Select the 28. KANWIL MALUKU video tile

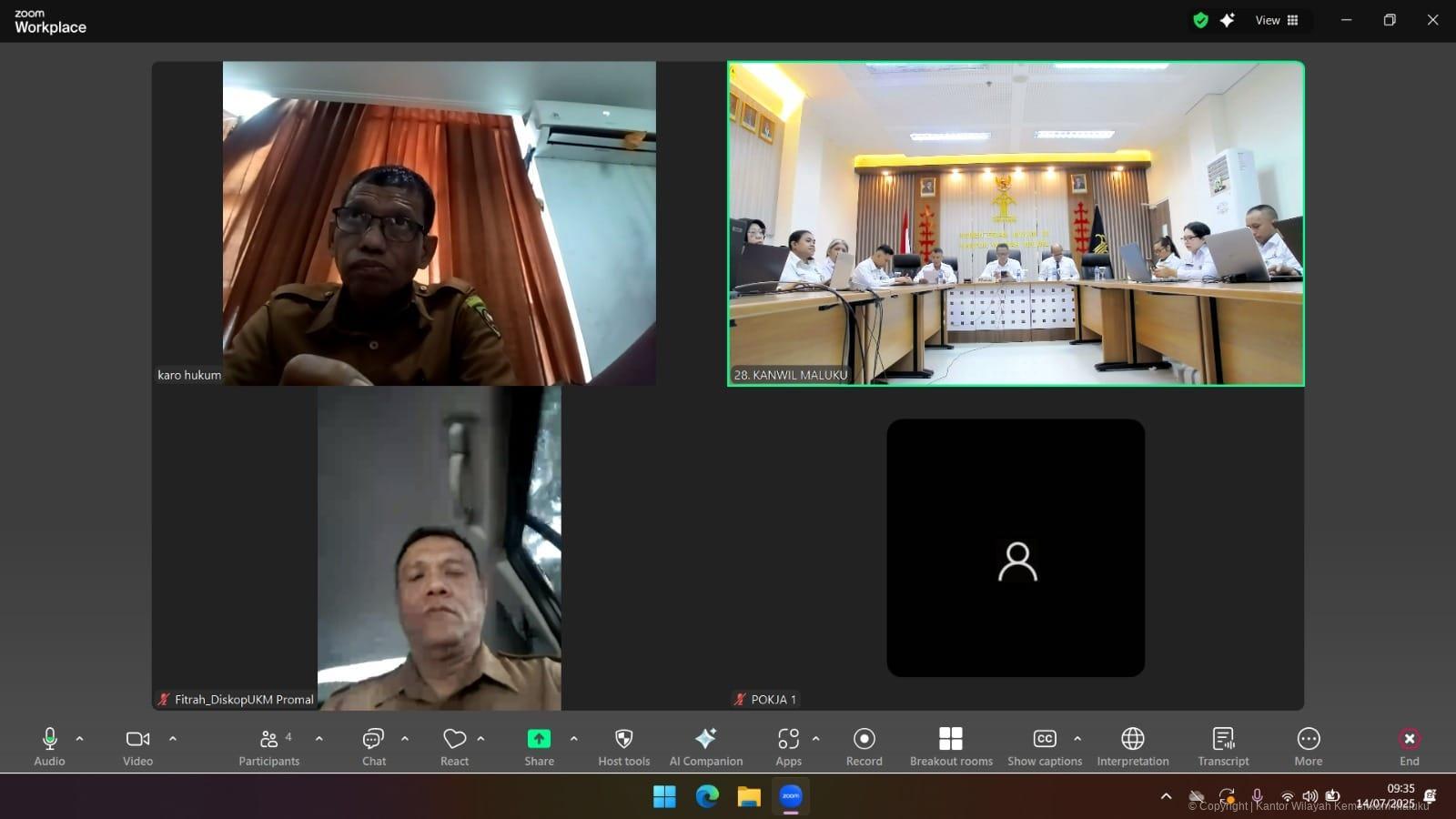coord(1016,224)
